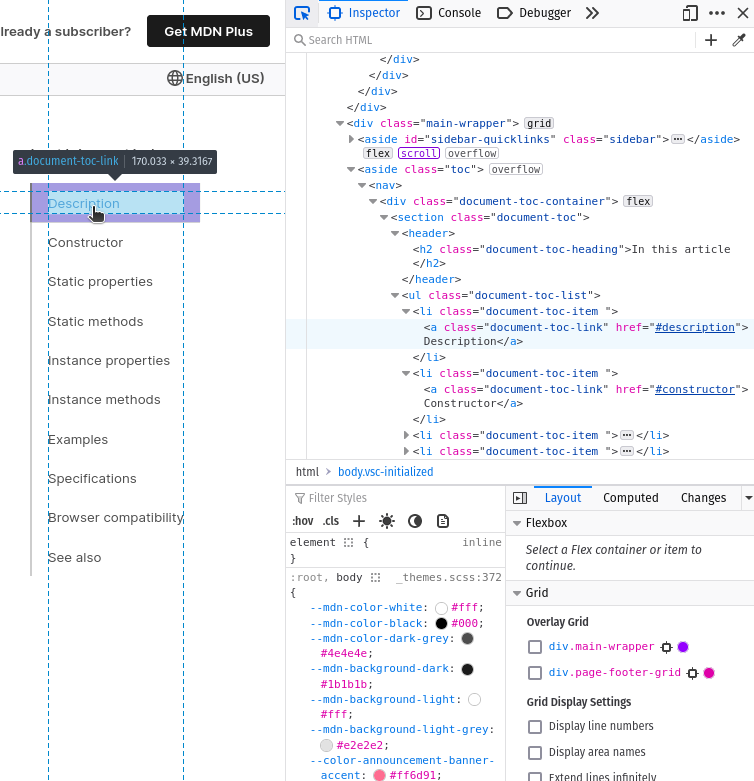The image size is (754, 781).
Task: Highlight div.page-footer-grid node target icon
Action: pos(692,673)
